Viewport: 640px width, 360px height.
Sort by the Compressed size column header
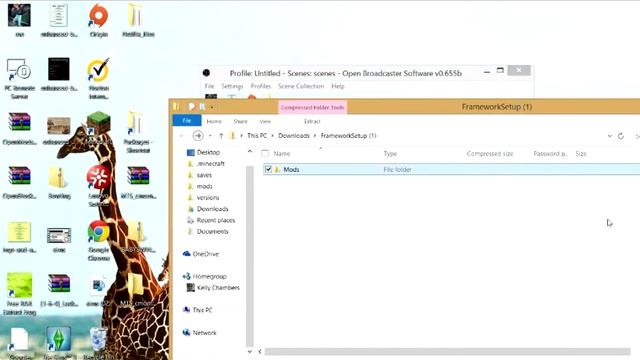click(490, 153)
